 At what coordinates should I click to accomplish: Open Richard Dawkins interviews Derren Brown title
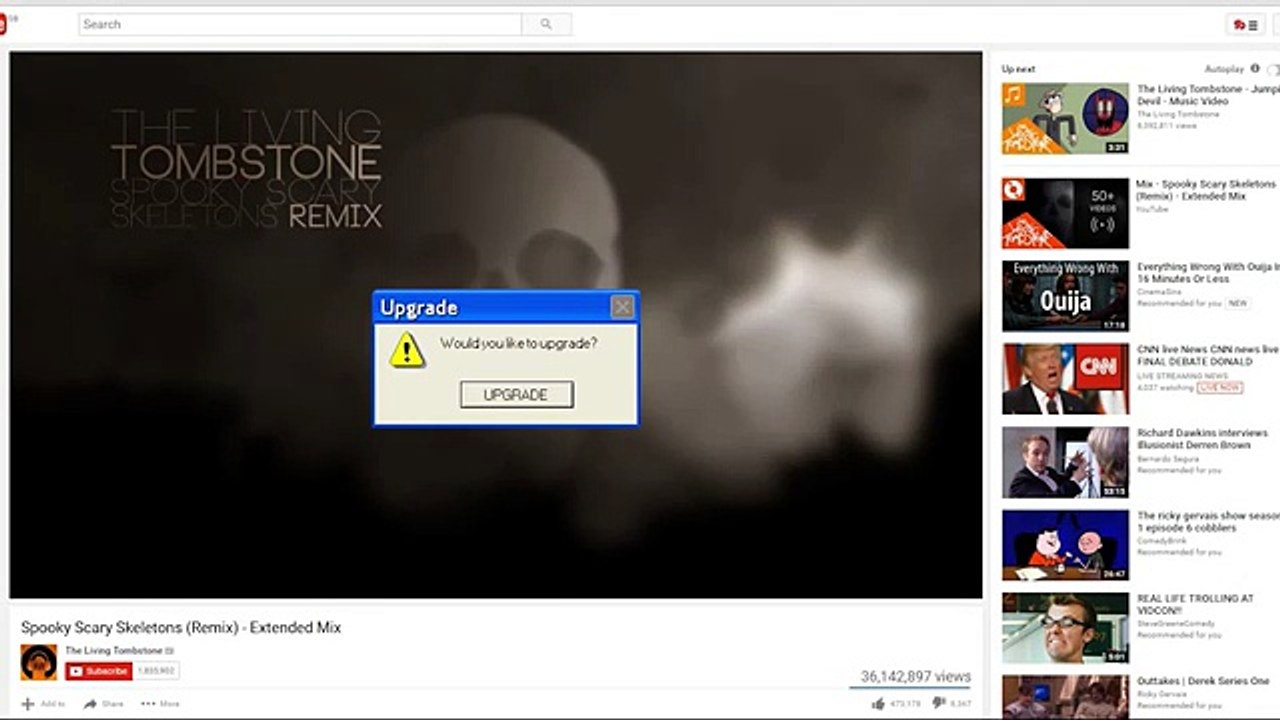[1202, 438]
